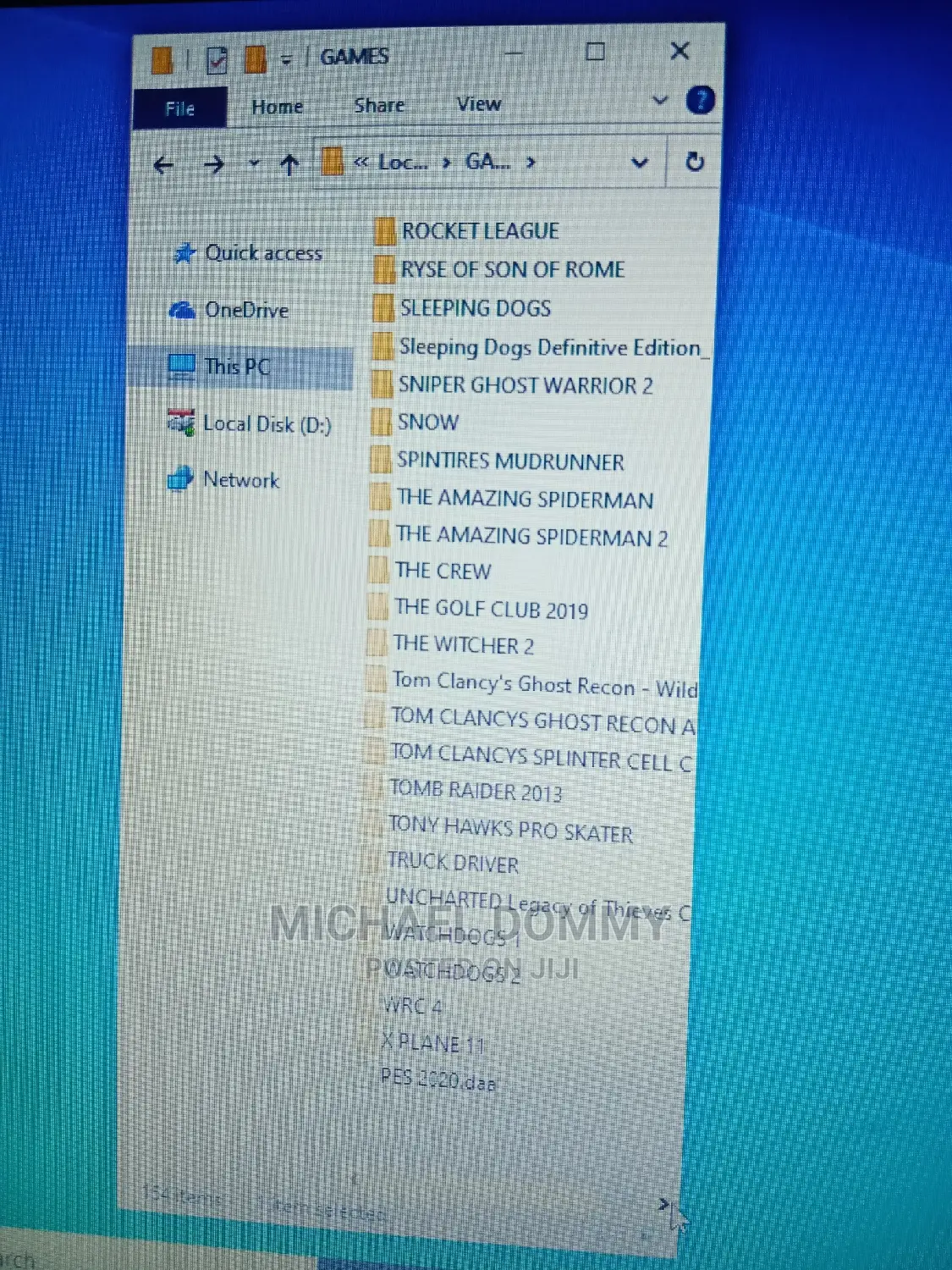Switch to the Home ribbon tab
952x1270 pixels.
(x=278, y=107)
